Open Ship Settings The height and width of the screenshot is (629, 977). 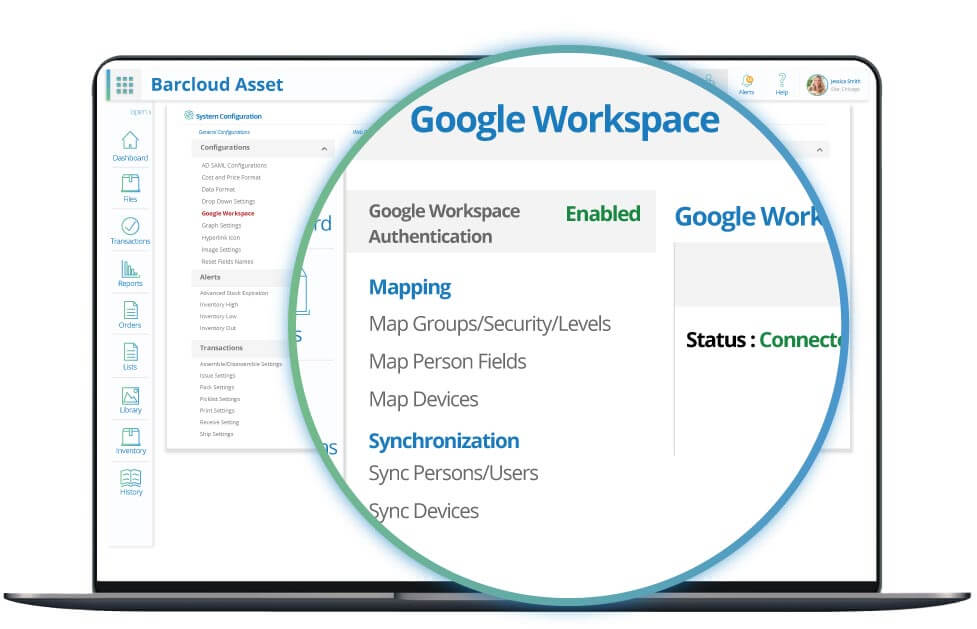pos(216,434)
